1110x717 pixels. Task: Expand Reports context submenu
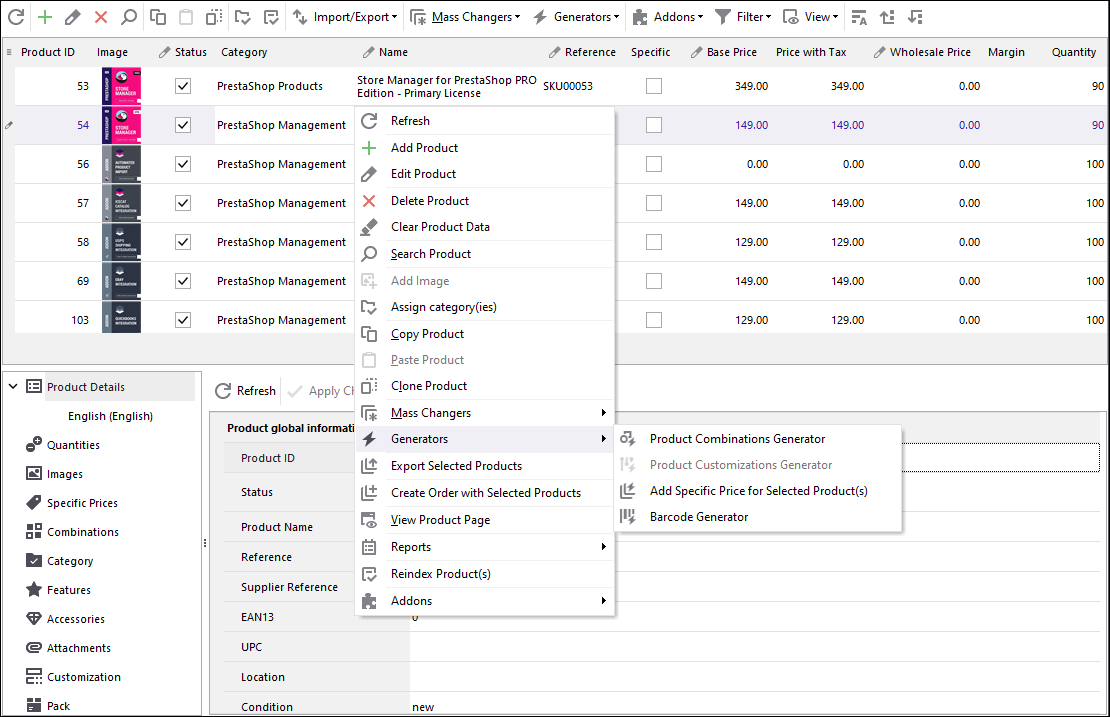(486, 547)
